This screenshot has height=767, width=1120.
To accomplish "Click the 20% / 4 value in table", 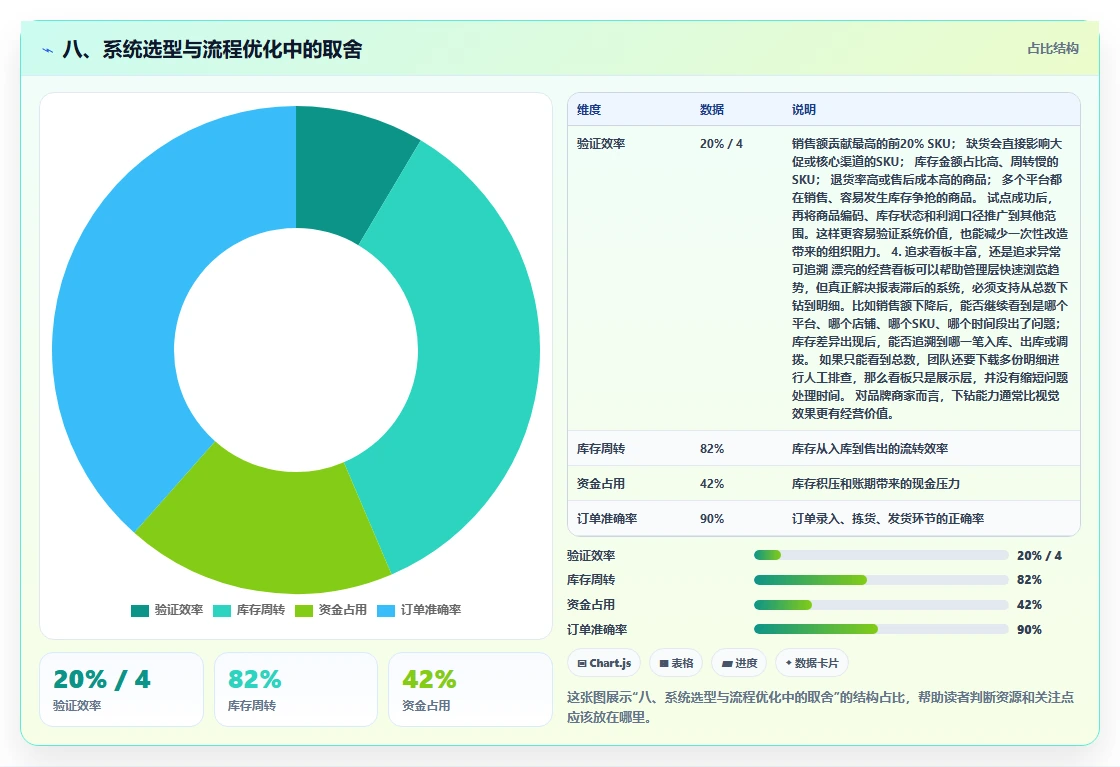I will [x=721, y=144].
